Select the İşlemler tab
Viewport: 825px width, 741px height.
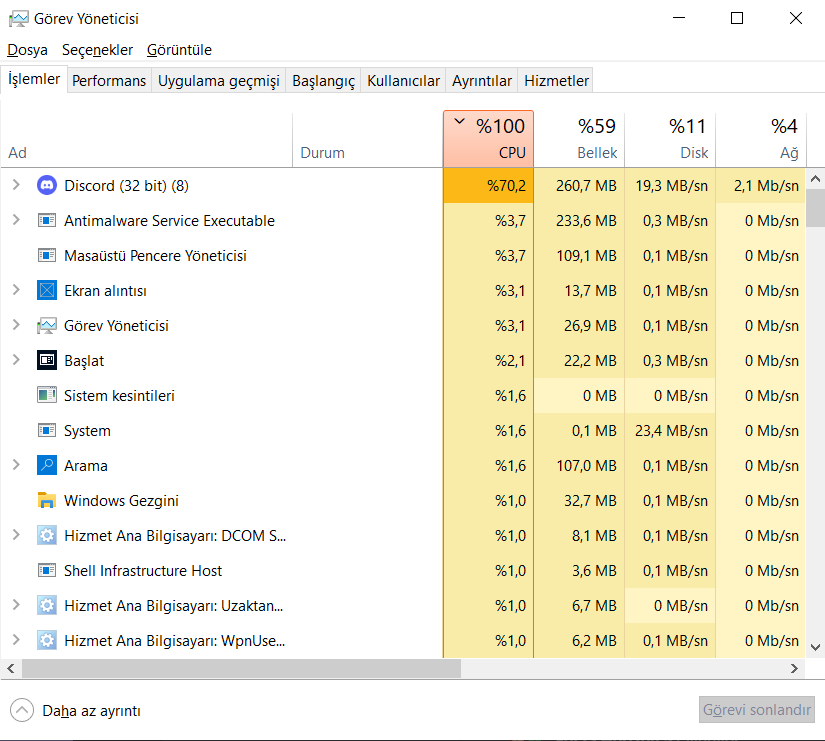pos(34,79)
